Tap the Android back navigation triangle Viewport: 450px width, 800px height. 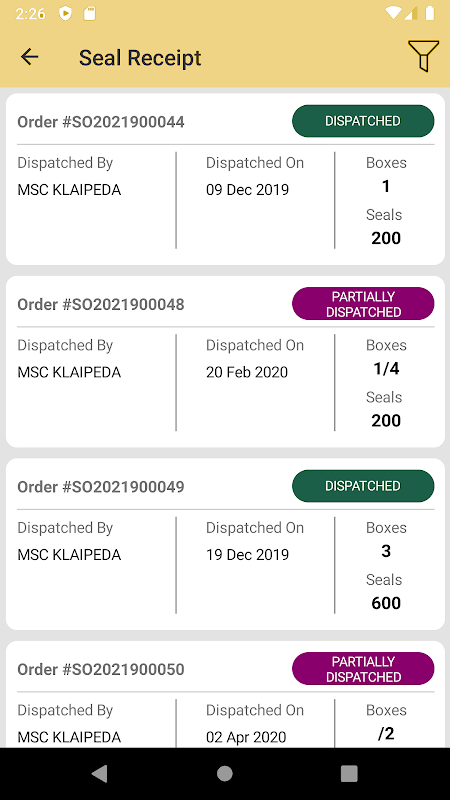[x=99, y=773]
